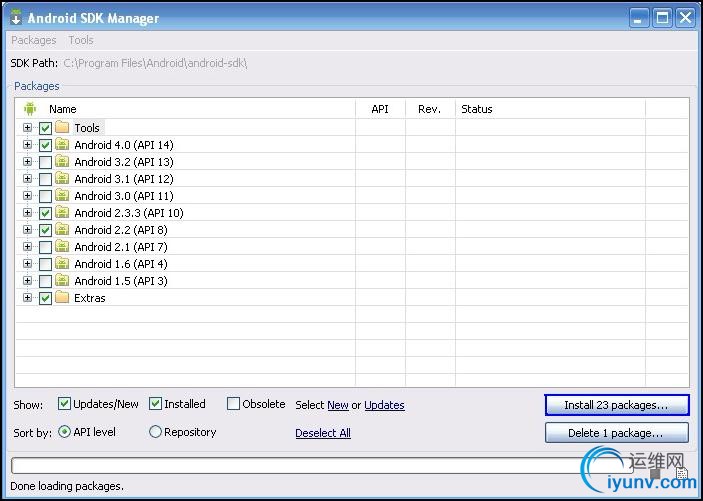The height and width of the screenshot is (501, 703).
Task: Expand the Android 2.3.3 (API 10) node
Action: 27,213
